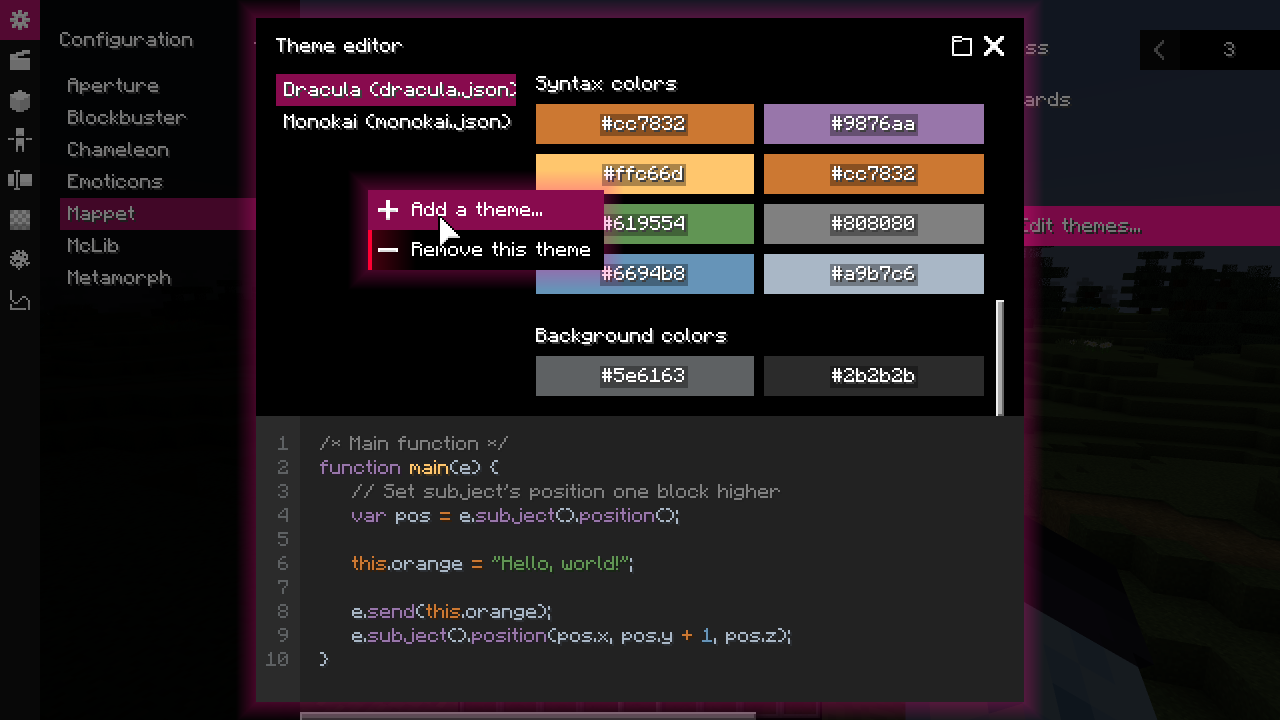Viewport: 1280px width, 720px height.
Task: Click the back chevron near the 3 field
Action: [1160, 49]
